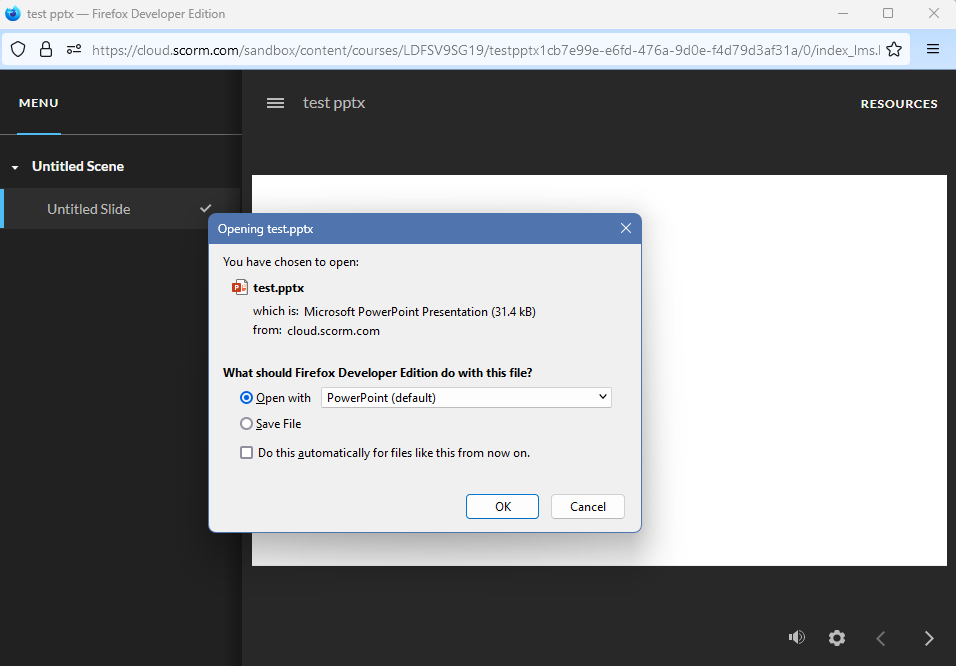Collapse the Untitled Scene section arrow

15,167
